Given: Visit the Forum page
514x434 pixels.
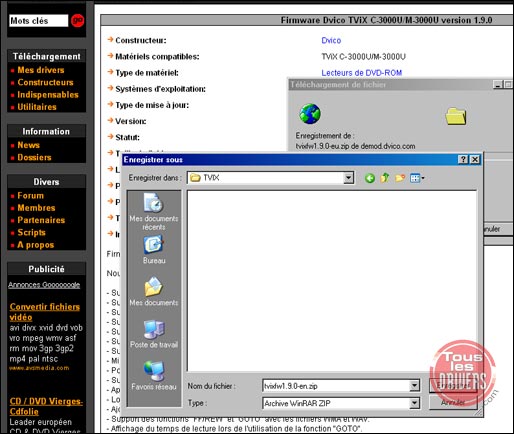Looking at the screenshot, I should [x=30, y=195].
